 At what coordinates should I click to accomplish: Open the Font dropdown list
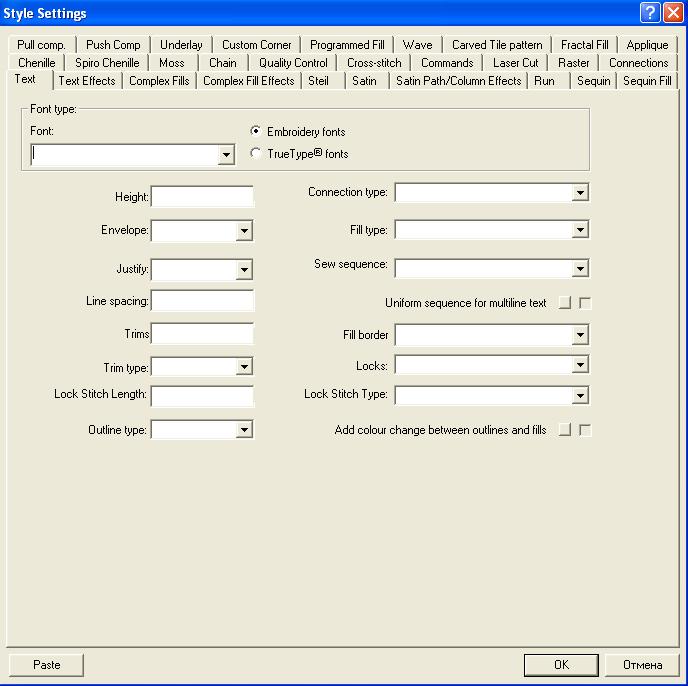pyautogui.click(x=226, y=155)
